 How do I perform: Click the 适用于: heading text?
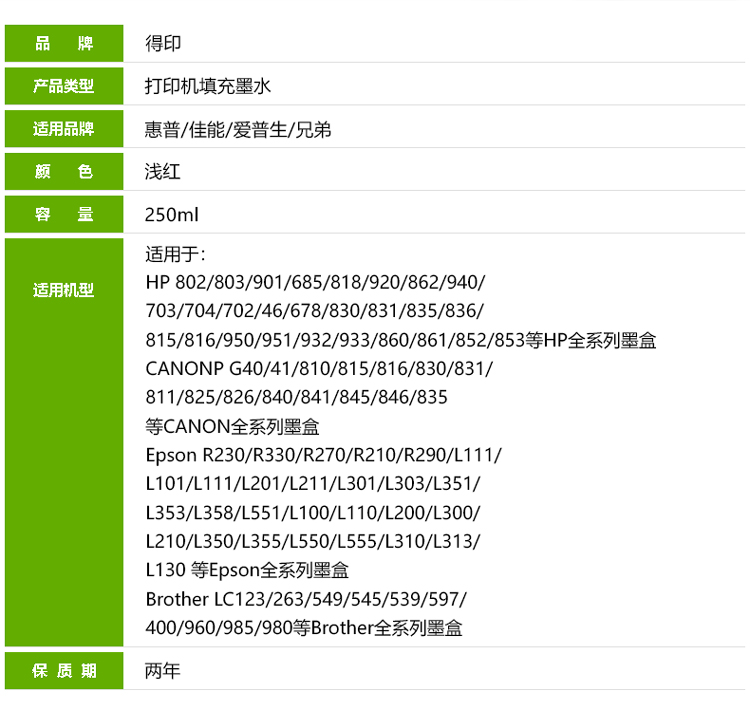coord(176,254)
